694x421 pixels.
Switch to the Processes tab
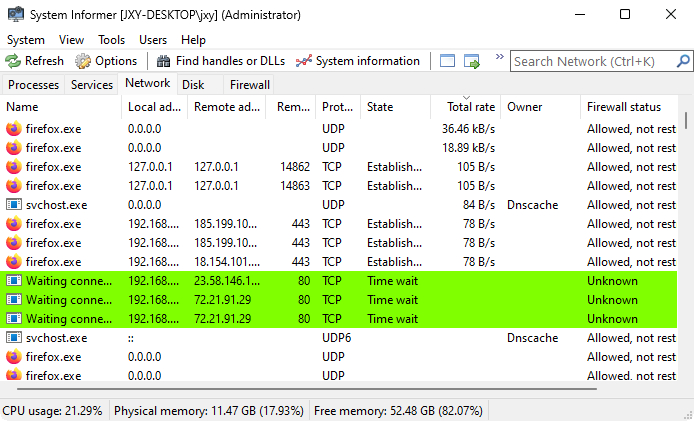pyautogui.click(x=33, y=85)
